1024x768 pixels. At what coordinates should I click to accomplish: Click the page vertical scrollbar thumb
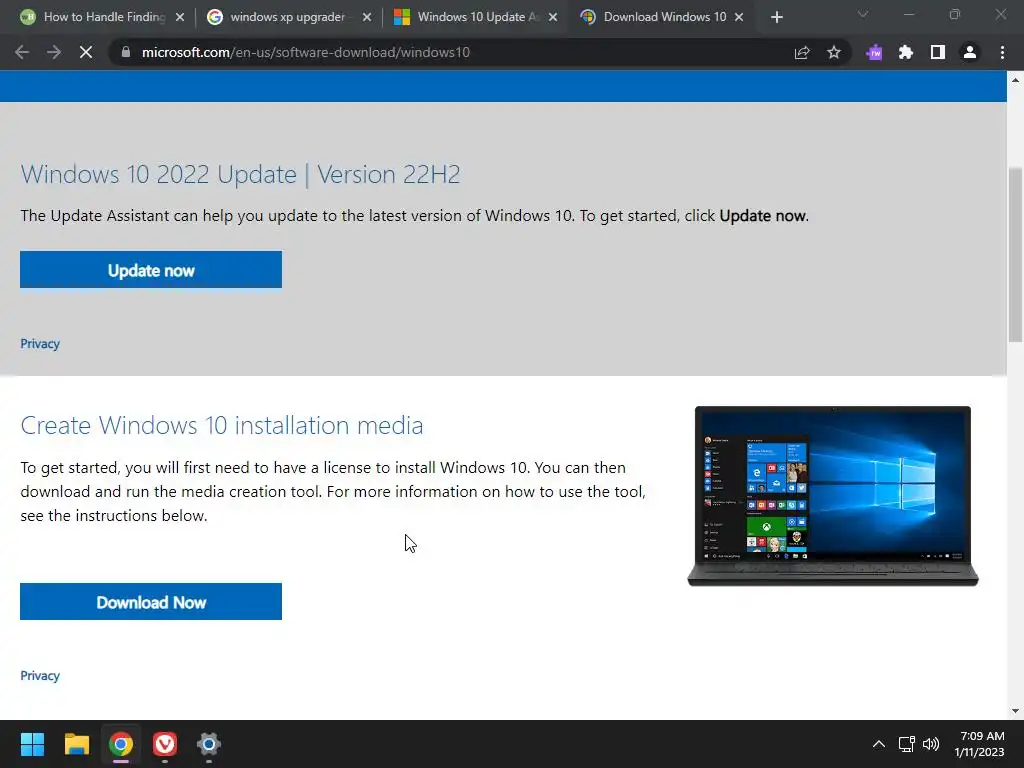[1015, 255]
